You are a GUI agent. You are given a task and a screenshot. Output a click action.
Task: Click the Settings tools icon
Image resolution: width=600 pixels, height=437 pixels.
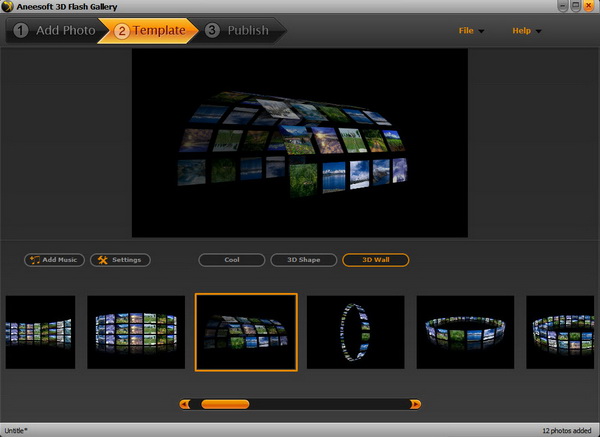[x=101, y=260]
